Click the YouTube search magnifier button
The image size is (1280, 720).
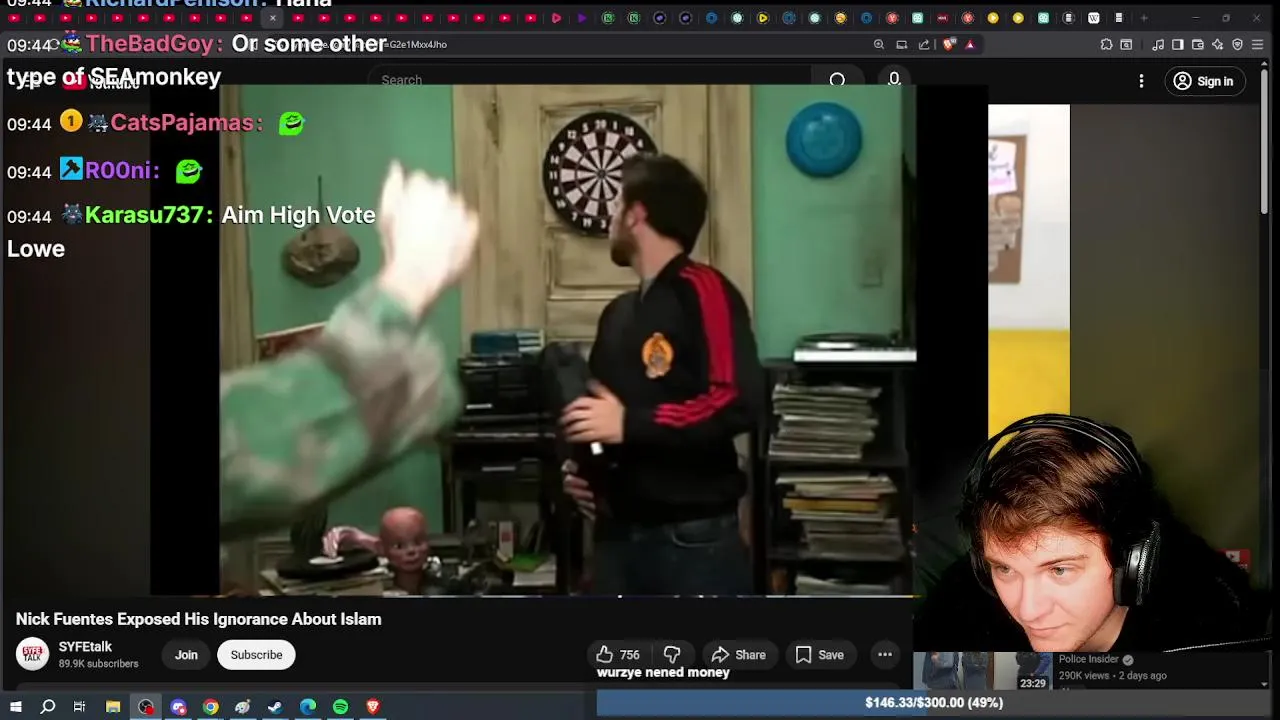(837, 80)
